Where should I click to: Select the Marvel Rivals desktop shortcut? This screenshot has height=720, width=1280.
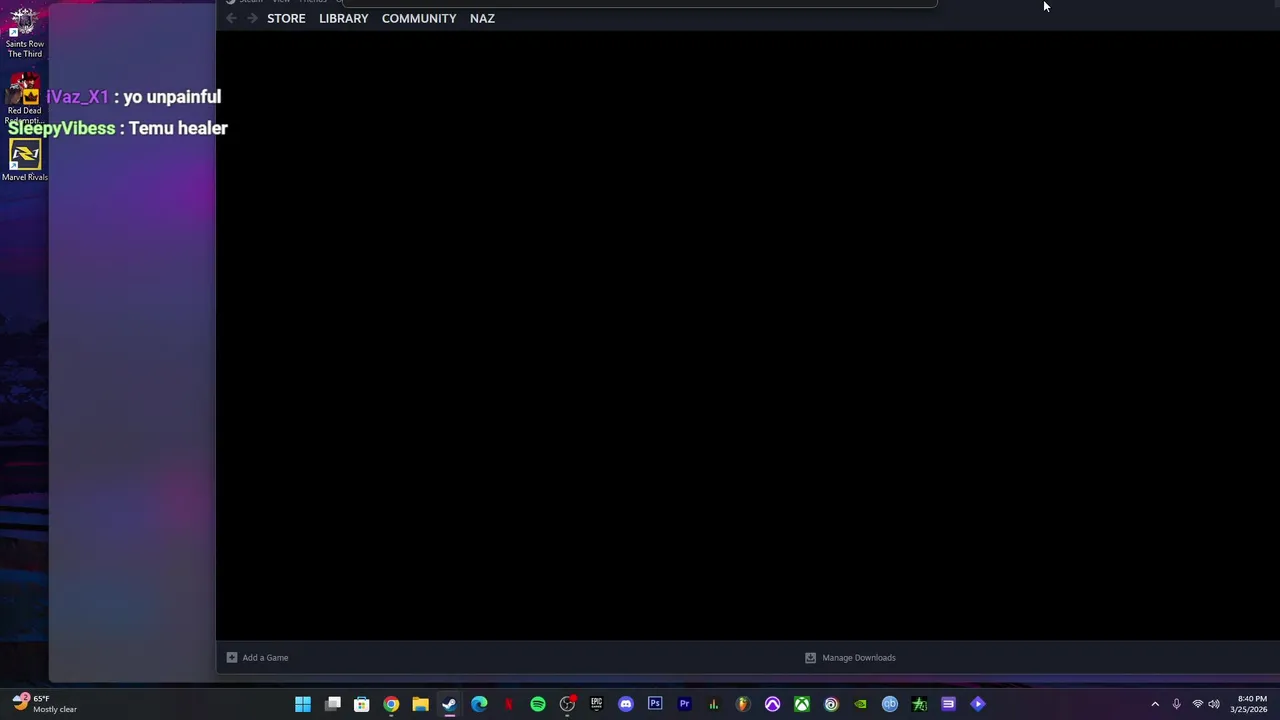tap(24, 160)
